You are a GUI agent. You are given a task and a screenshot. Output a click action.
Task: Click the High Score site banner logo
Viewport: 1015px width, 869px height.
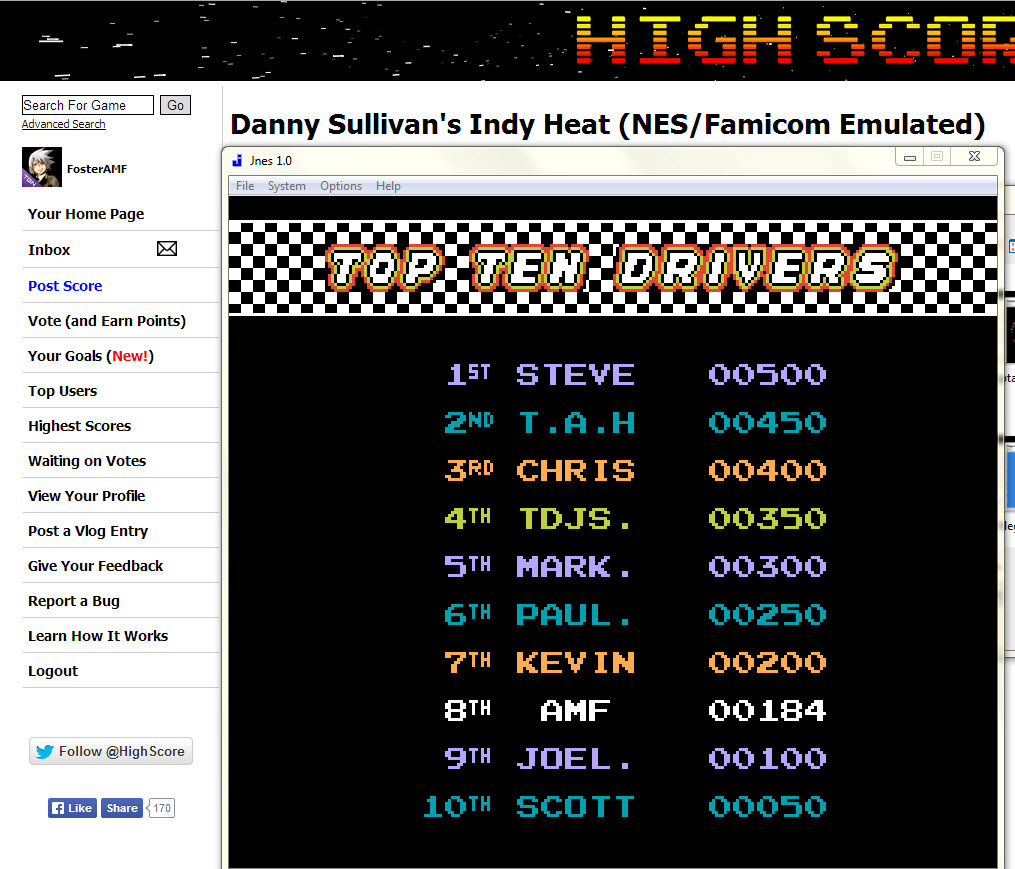point(795,40)
